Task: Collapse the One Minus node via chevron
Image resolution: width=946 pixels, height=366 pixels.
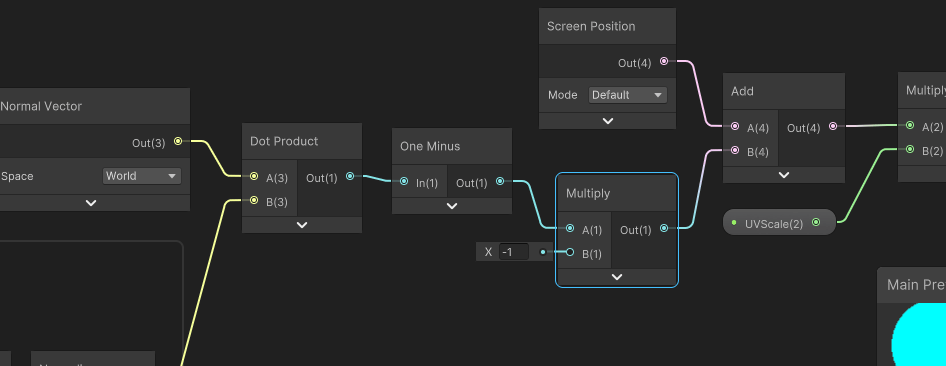Action: pyautogui.click(x=452, y=206)
